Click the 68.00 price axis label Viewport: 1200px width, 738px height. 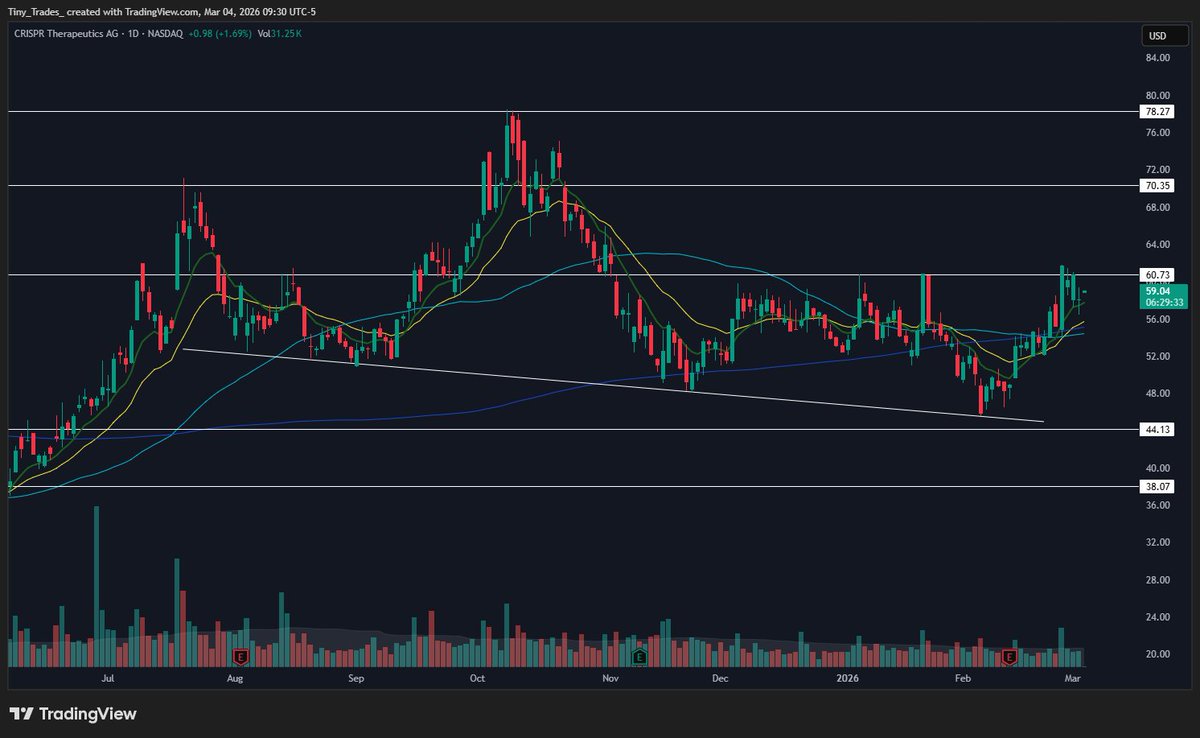click(1158, 208)
